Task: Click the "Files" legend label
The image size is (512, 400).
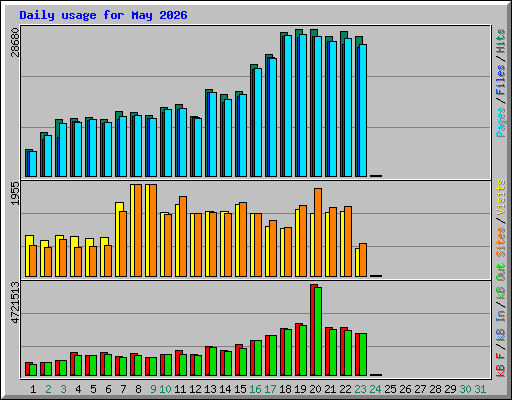Action: click(x=501, y=80)
